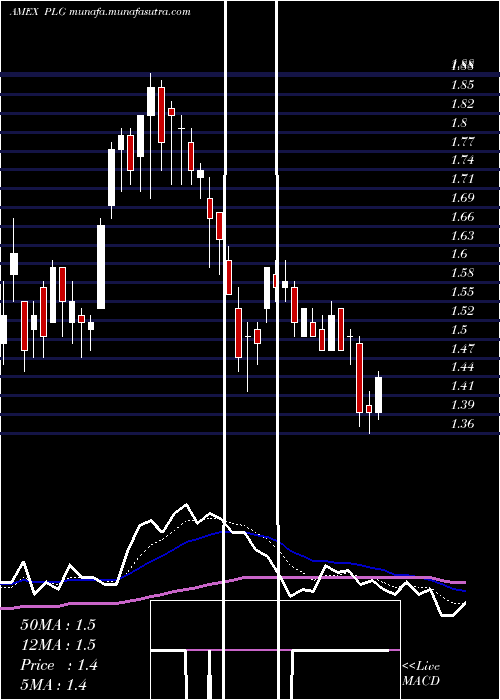Click the 1.77 price level label
Image resolution: width=500 pixels, height=700 pixels.
pos(462,142)
